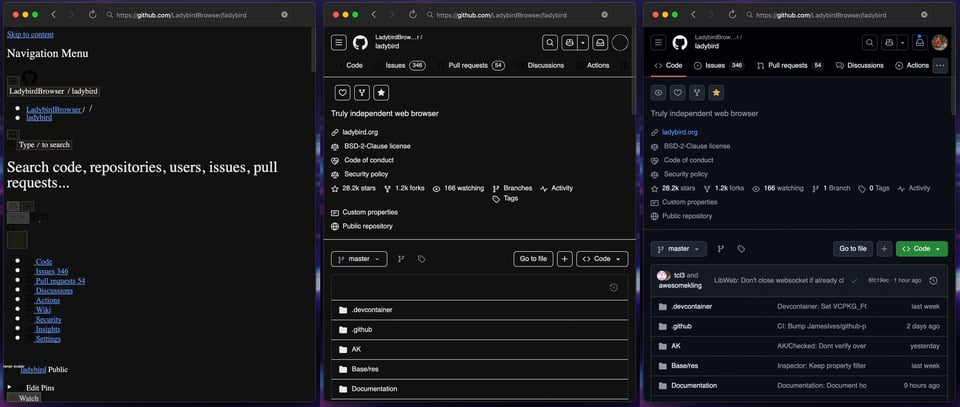960x407 pixels.
Task: Click the GitHub logo in the right window
Action: coord(680,42)
